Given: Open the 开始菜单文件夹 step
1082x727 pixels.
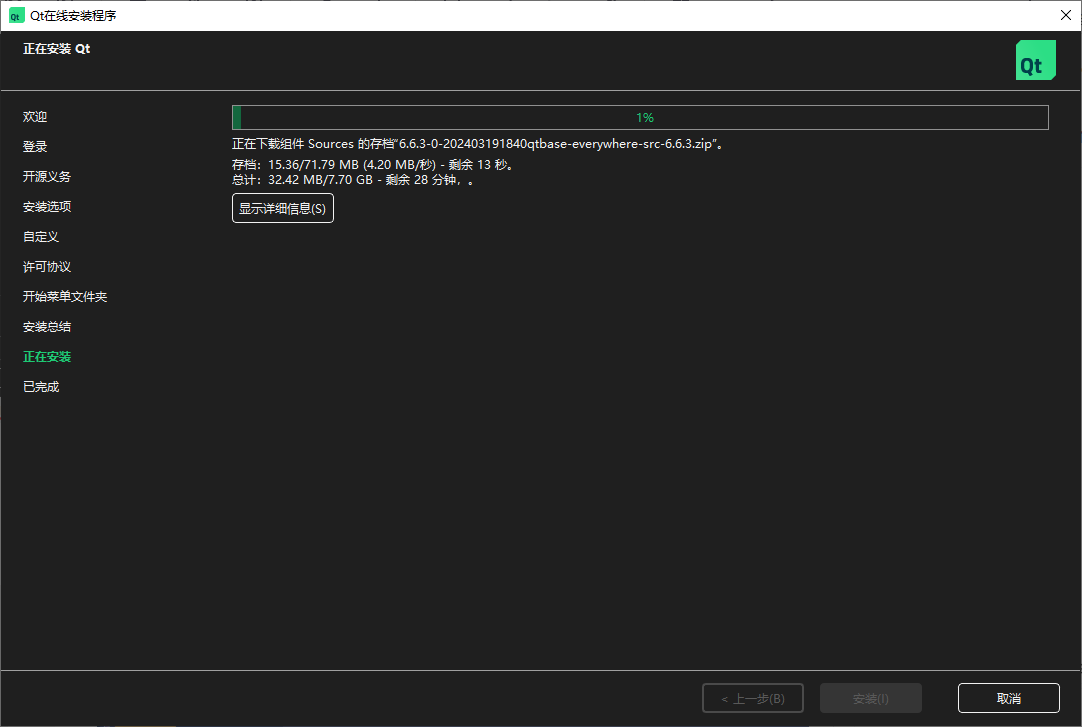Looking at the screenshot, I should 64,296.
